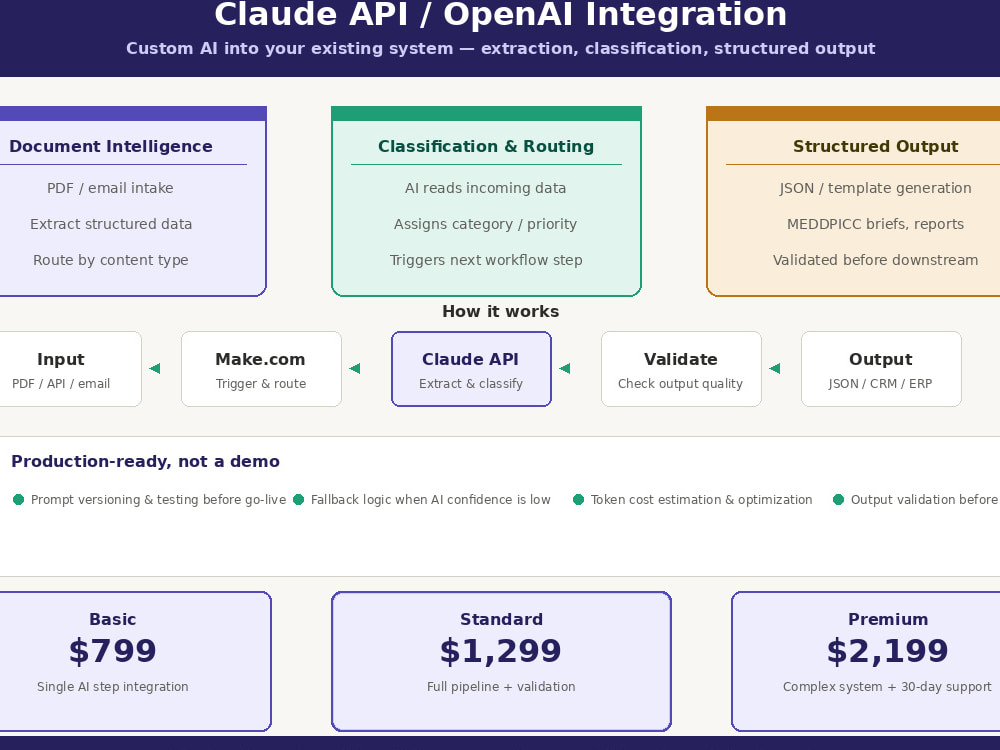Screen dimensions: 1000x750
Task: Click 'Assigns category / priority' text
Action: (x=485, y=224)
